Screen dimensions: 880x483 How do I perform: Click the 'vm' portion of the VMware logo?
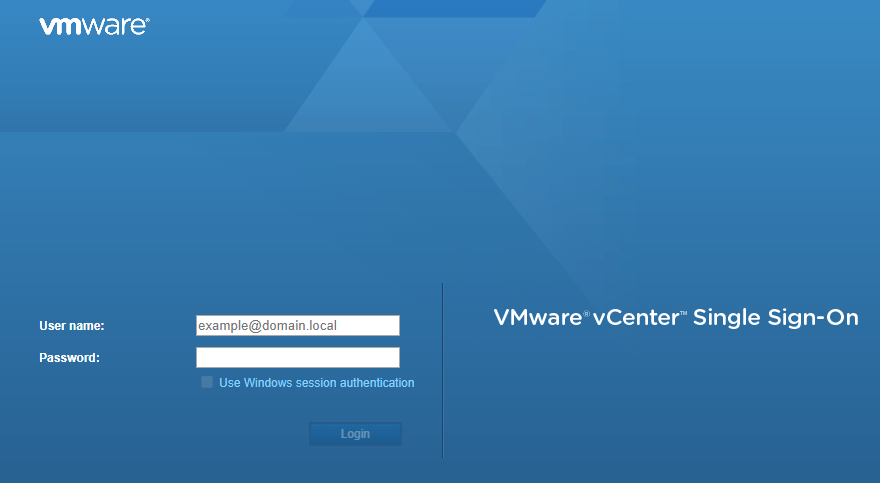click(60, 27)
